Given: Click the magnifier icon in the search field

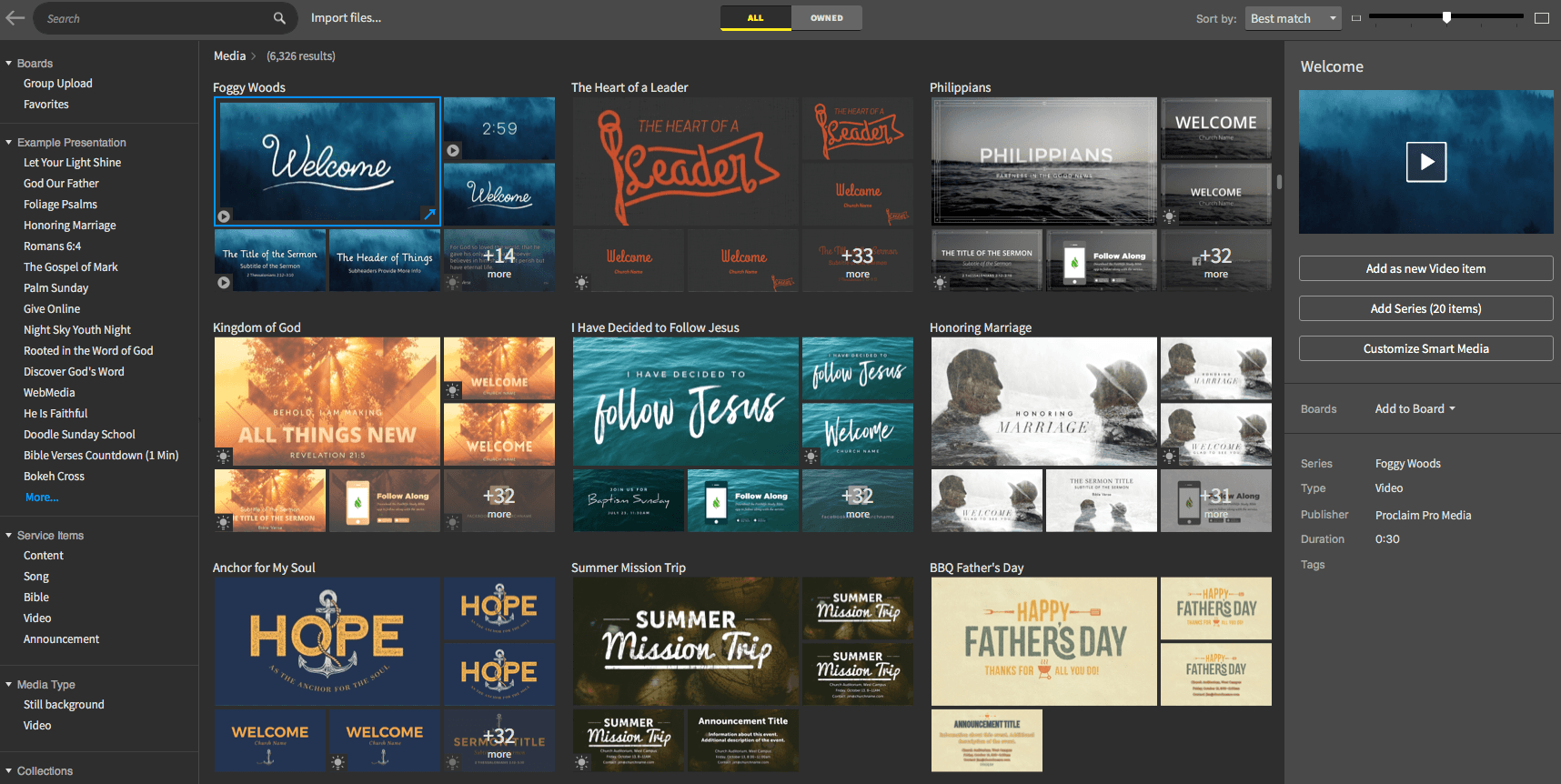Looking at the screenshot, I should (279, 18).
